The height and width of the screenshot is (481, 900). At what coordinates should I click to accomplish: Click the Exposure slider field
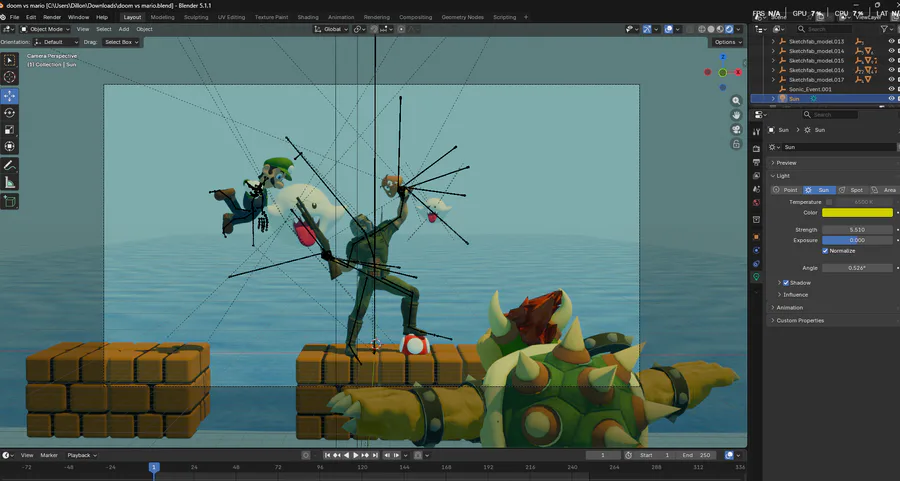pos(858,240)
